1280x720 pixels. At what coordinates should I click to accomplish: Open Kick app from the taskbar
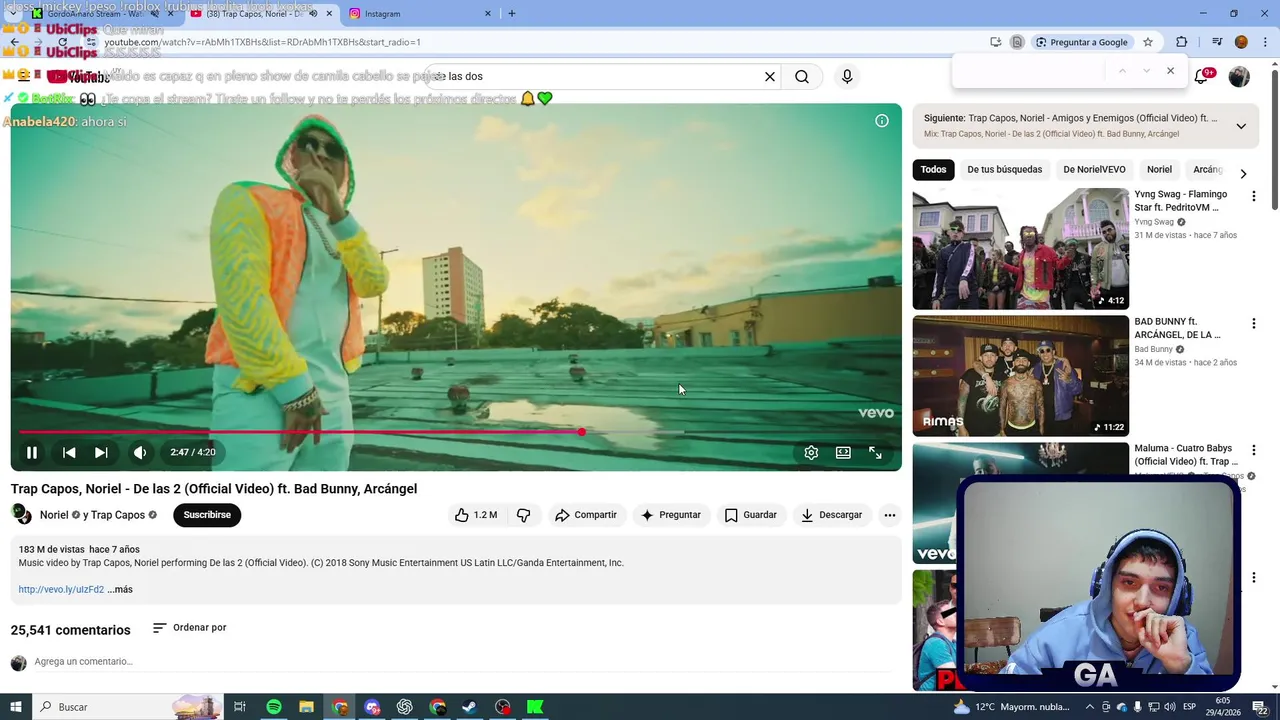click(x=535, y=707)
